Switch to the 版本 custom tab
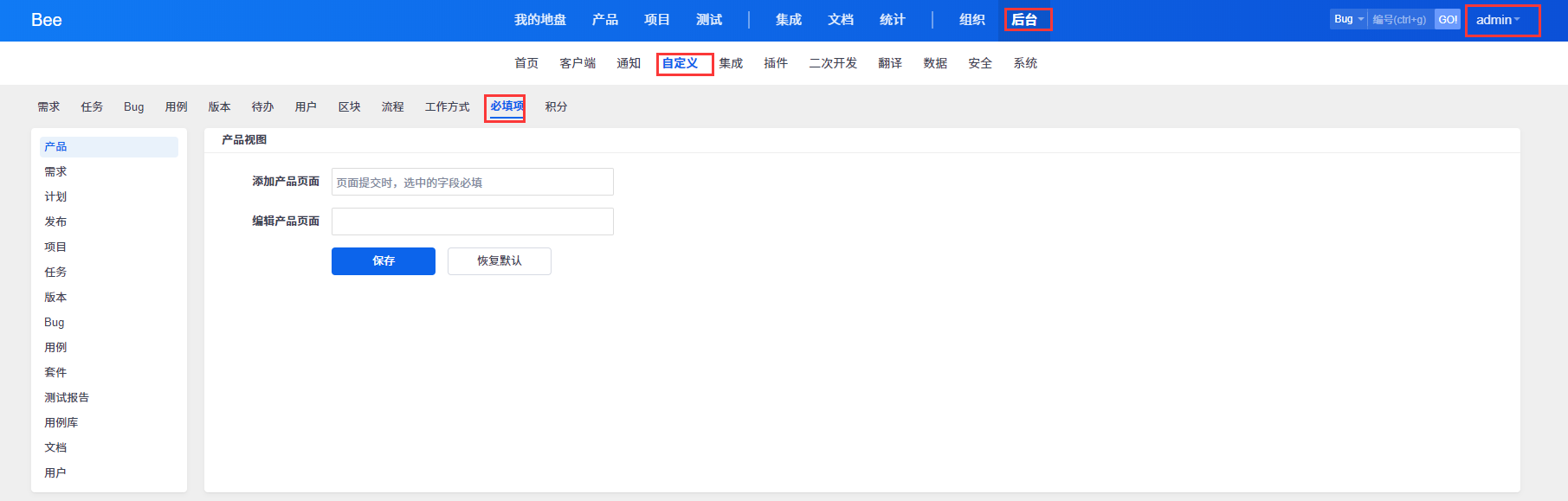This screenshot has height=501, width=1568. (219, 106)
